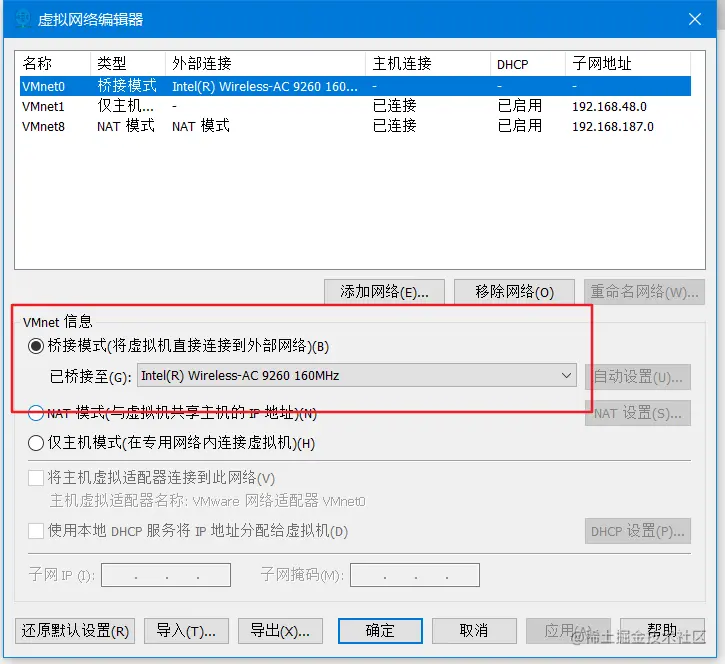Click NAT 模式 type cell of VMnet8
Screen dimensions: 725x664
point(125,126)
